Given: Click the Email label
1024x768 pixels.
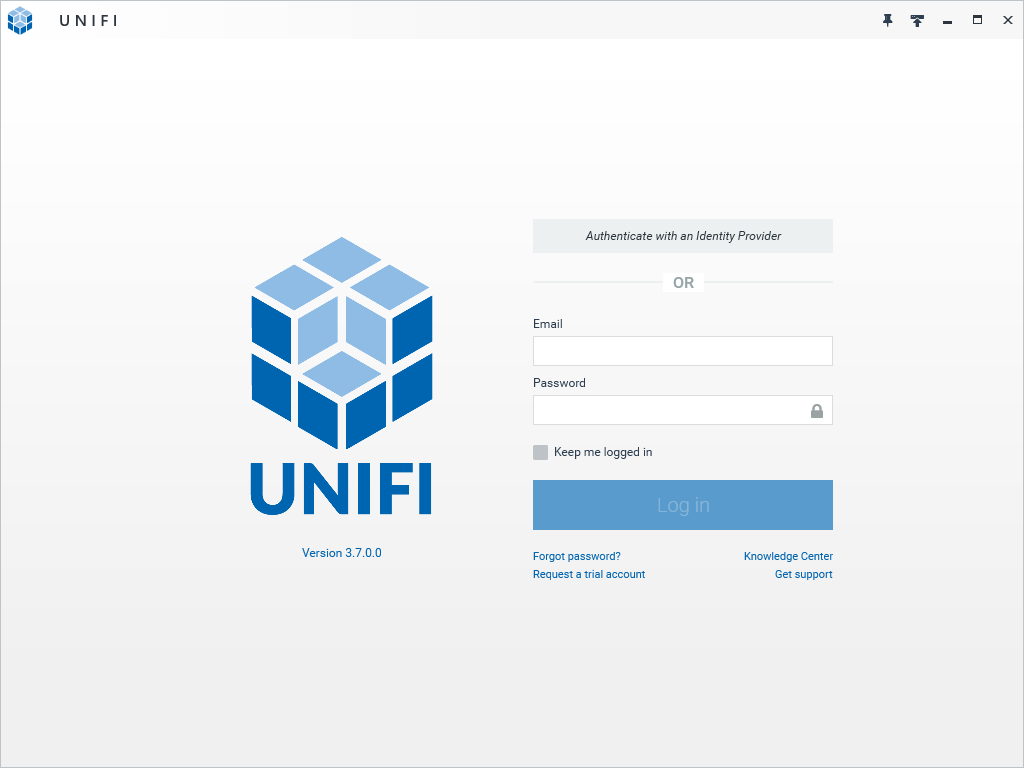Looking at the screenshot, I should pos(547,324).
